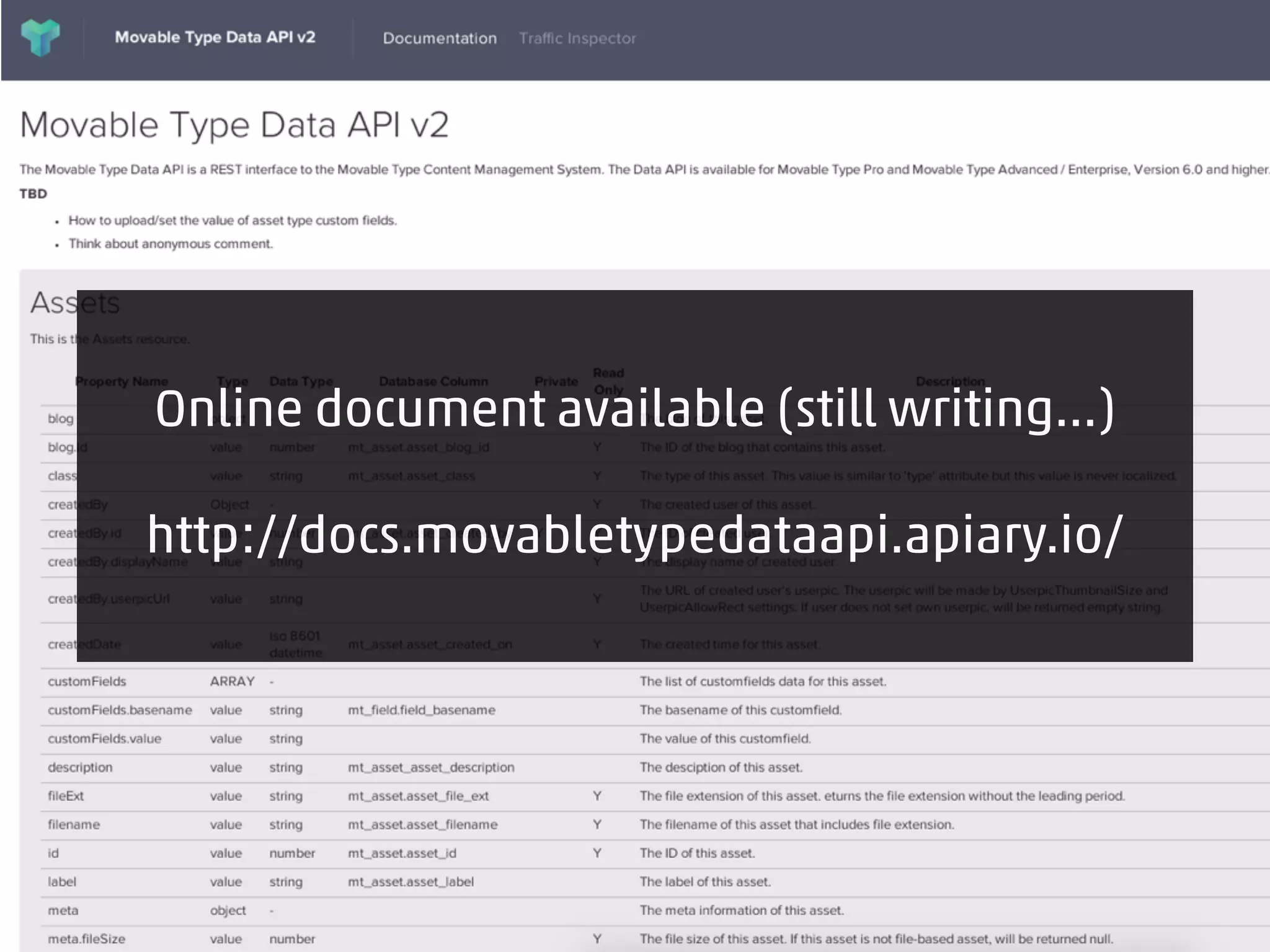Click the customFields.basename property name

coord(120,710)
